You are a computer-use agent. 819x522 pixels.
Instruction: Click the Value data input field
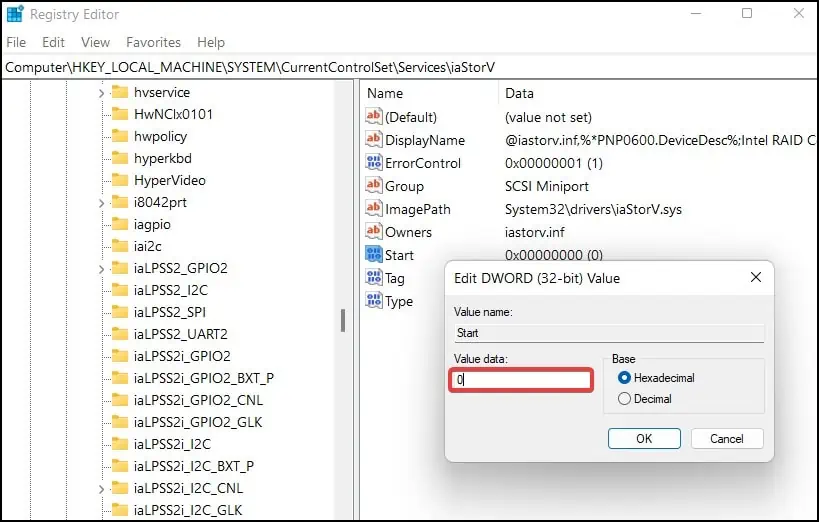pos(521,380)
